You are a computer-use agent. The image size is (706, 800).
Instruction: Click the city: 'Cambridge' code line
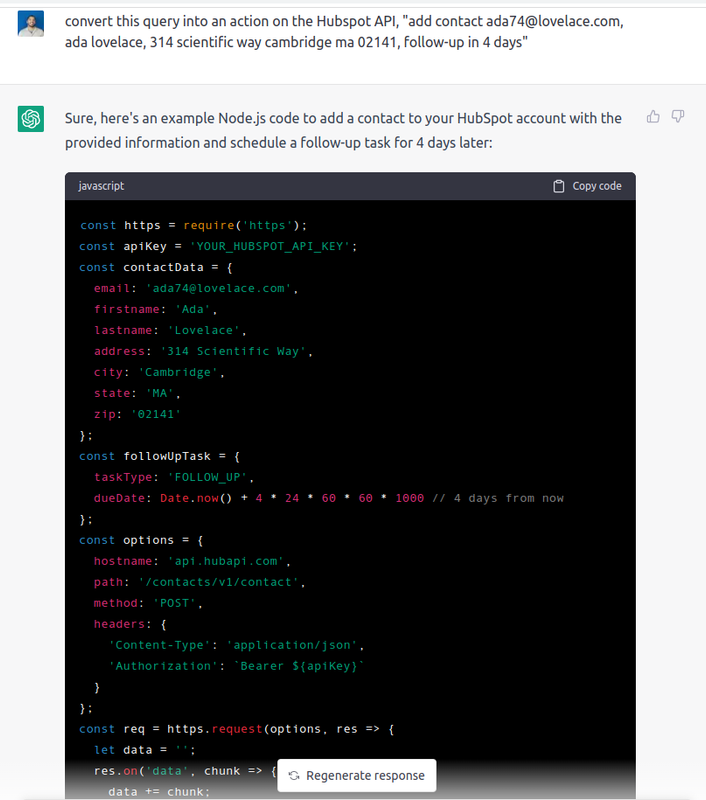click(x=159, y=372)
